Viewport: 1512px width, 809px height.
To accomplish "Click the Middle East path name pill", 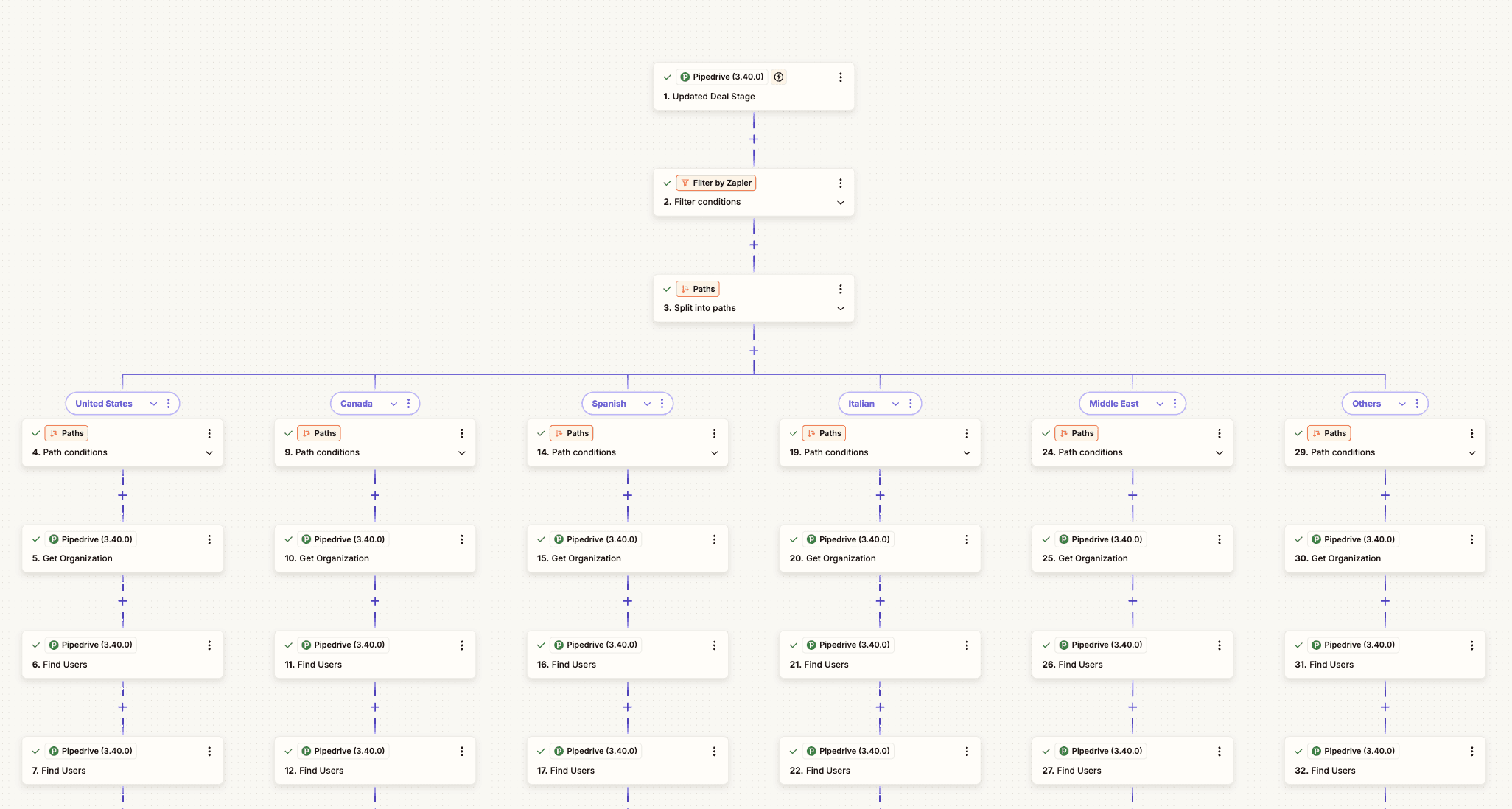I will coord(1113,403).
